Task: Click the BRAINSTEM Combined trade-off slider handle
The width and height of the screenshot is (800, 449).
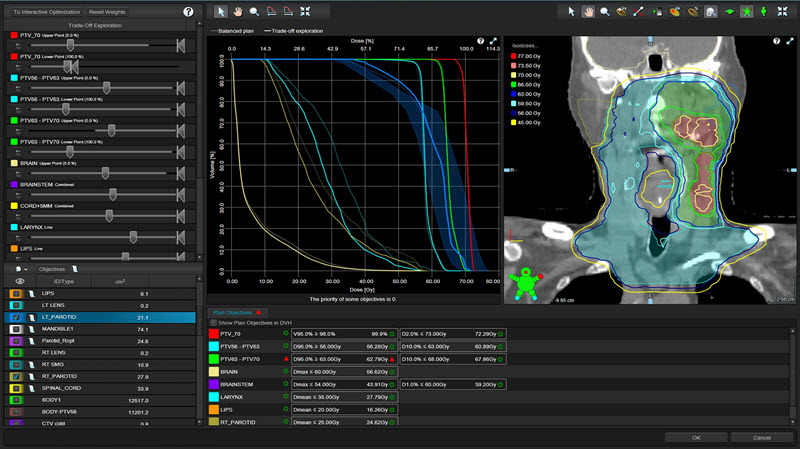Action: (x=112, y=193)
